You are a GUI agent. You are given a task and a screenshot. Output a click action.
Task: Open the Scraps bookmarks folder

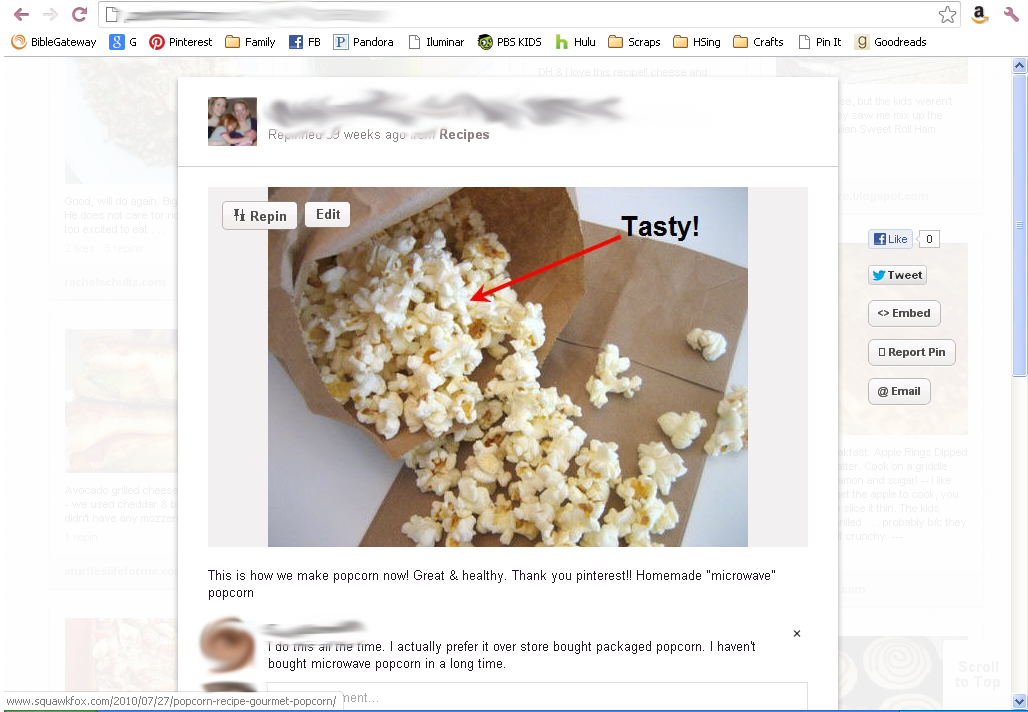point(634,42)
